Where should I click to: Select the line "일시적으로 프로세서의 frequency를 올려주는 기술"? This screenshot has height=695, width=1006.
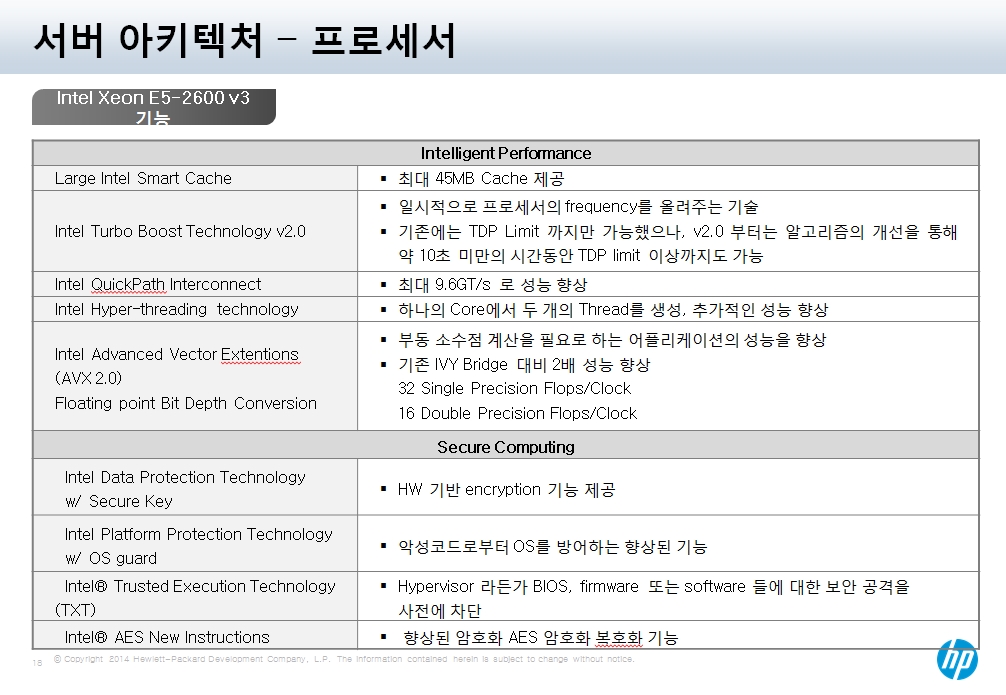578,207
